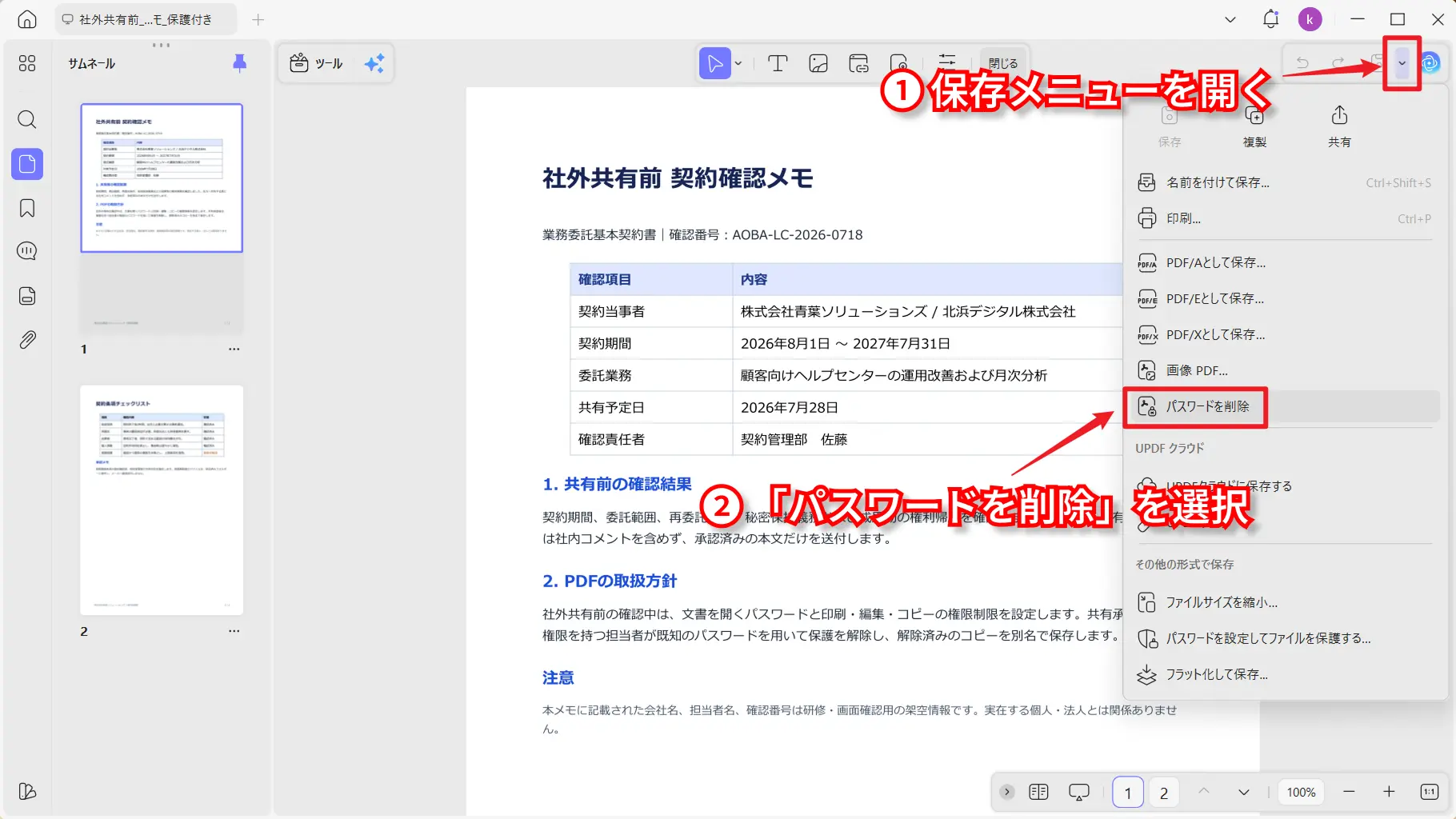Zoom out with minus button
The image size is (1456, 819).
click(1349, 792)
